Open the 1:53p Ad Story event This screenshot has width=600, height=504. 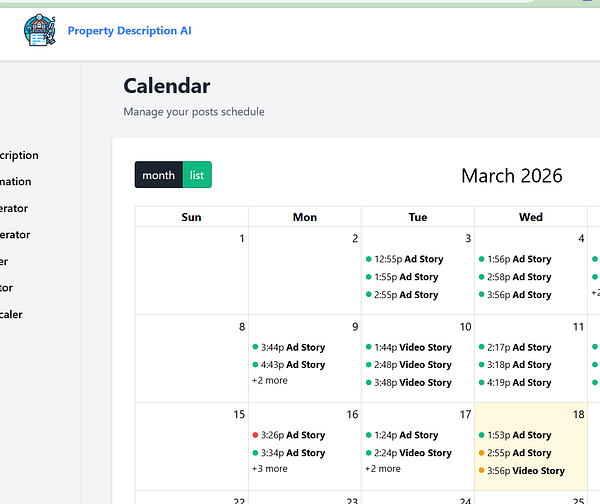click(x=515, y=435)
